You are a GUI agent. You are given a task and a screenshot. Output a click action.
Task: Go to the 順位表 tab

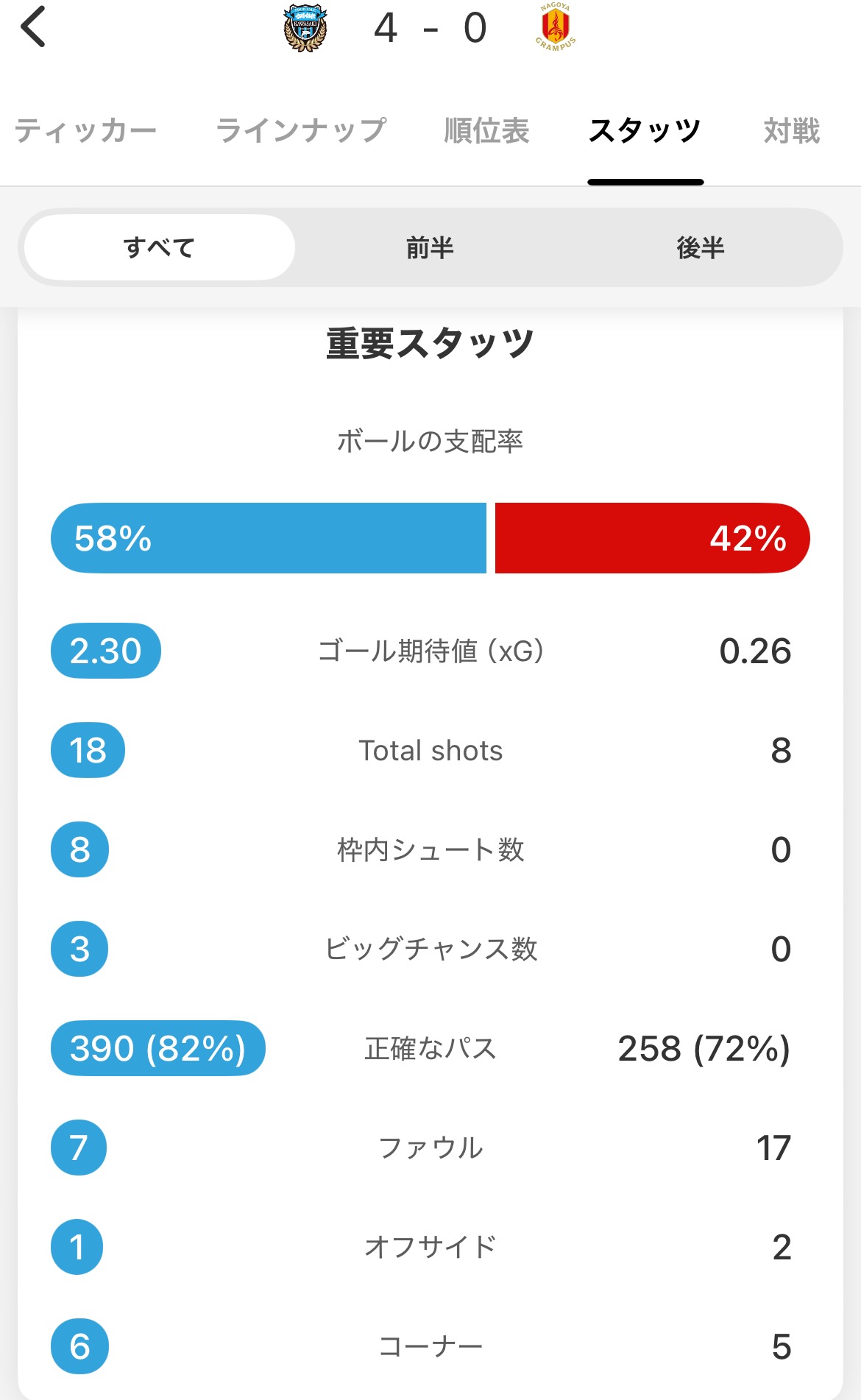click(486, 131)
